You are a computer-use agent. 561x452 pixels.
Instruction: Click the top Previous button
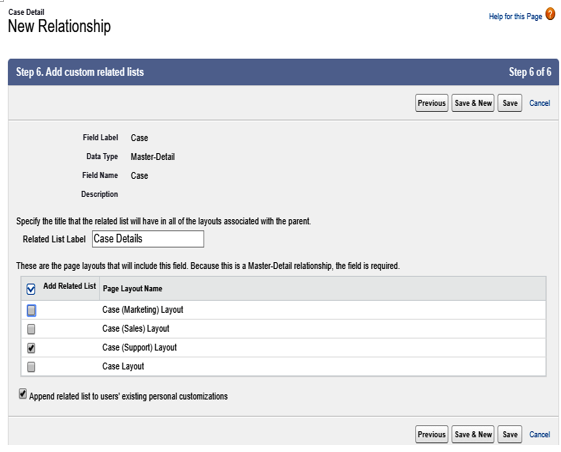point(431,103)
